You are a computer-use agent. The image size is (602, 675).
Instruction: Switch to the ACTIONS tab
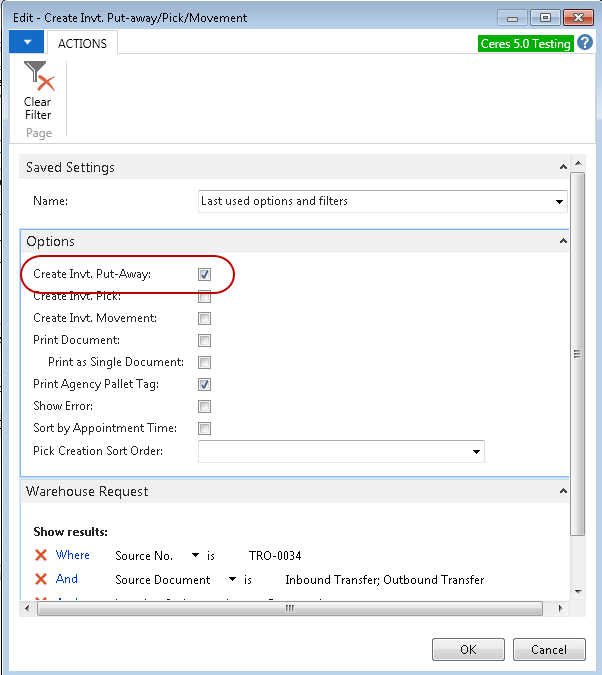(x=82, y=43)
